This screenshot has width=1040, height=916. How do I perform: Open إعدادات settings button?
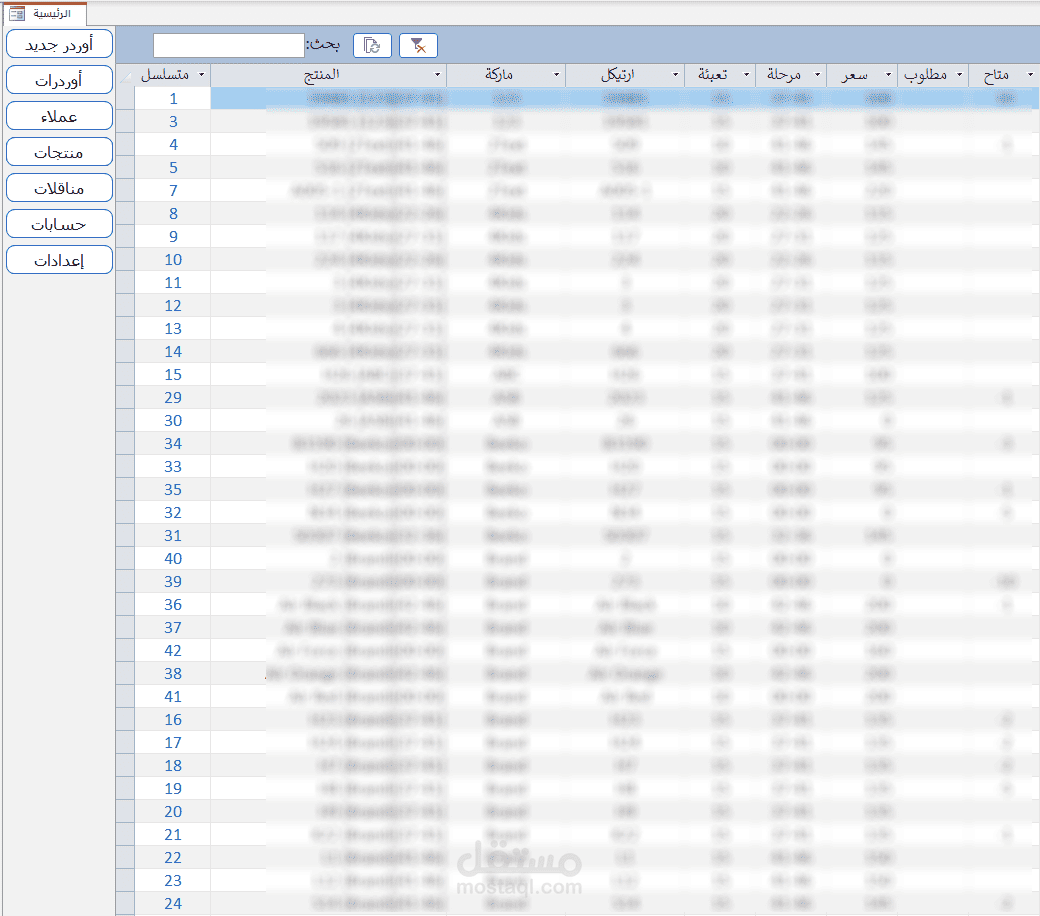click(60, 260)
